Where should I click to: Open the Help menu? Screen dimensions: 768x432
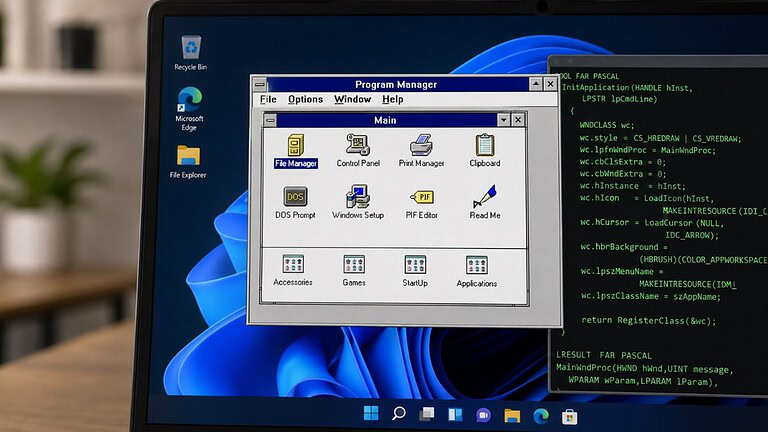(392, 99)
